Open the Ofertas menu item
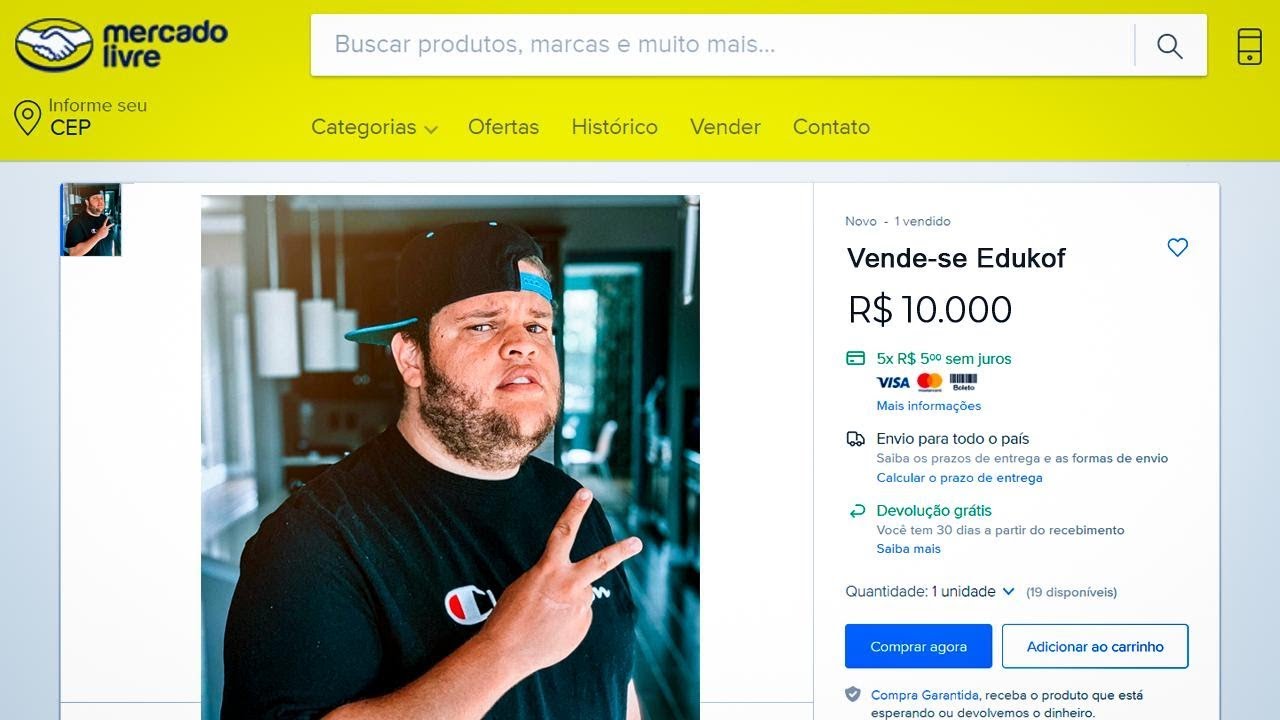This screenshot has width=1280, height=720. (503, 127)
